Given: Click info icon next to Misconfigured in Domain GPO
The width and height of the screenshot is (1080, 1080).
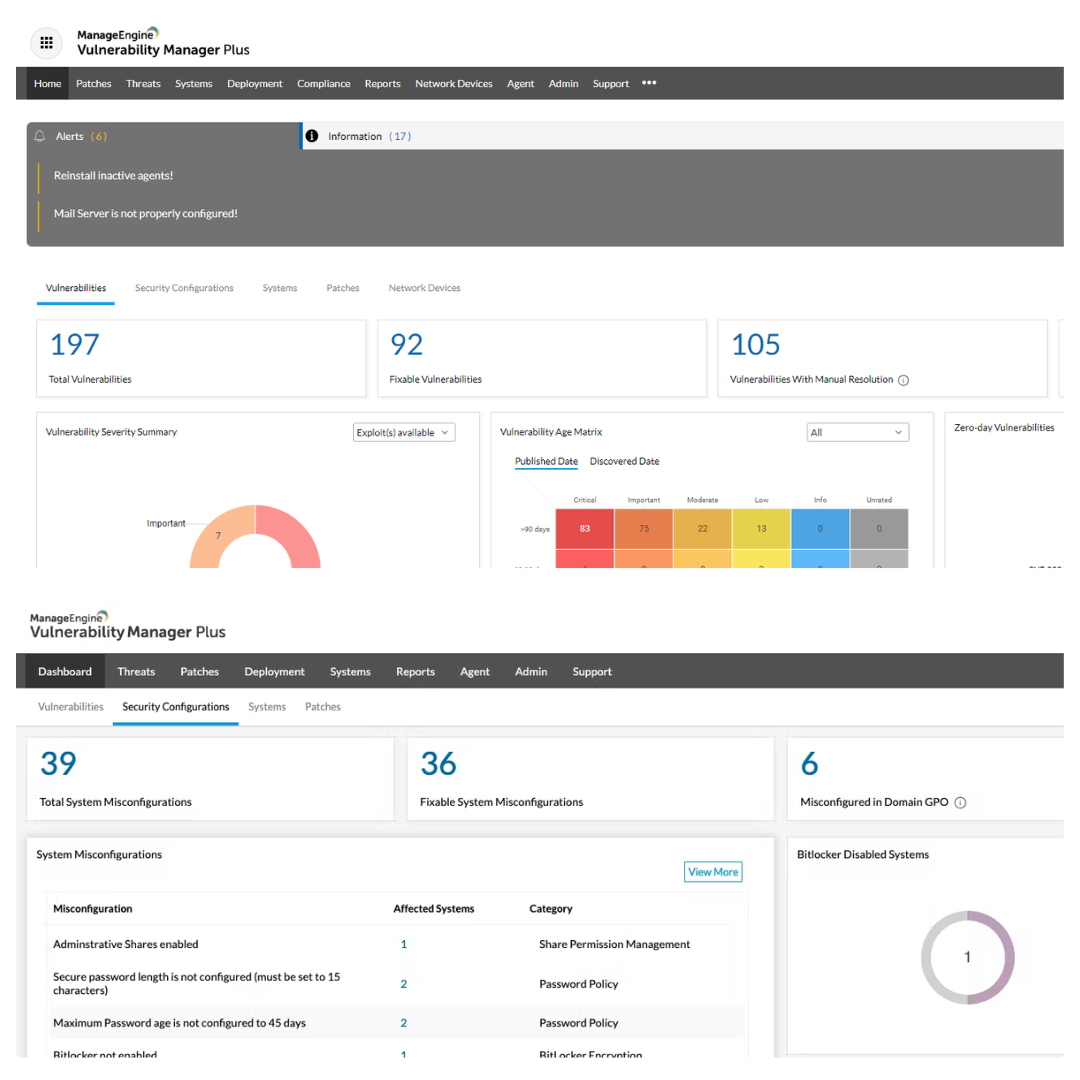Looking at the screenshot, I should [960, 802].
